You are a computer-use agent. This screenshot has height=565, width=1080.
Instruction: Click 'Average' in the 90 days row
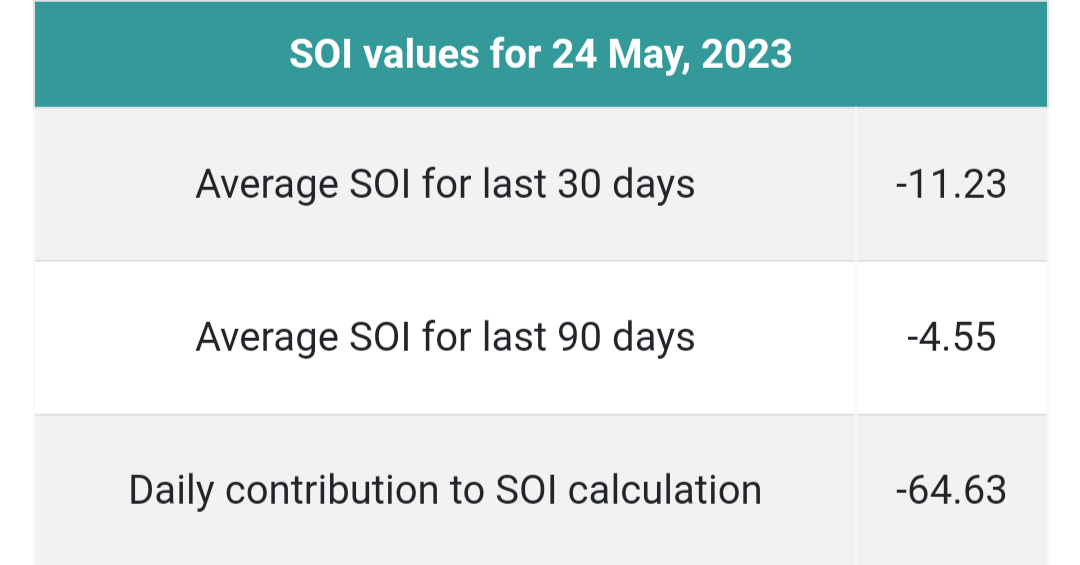[267, 338]
